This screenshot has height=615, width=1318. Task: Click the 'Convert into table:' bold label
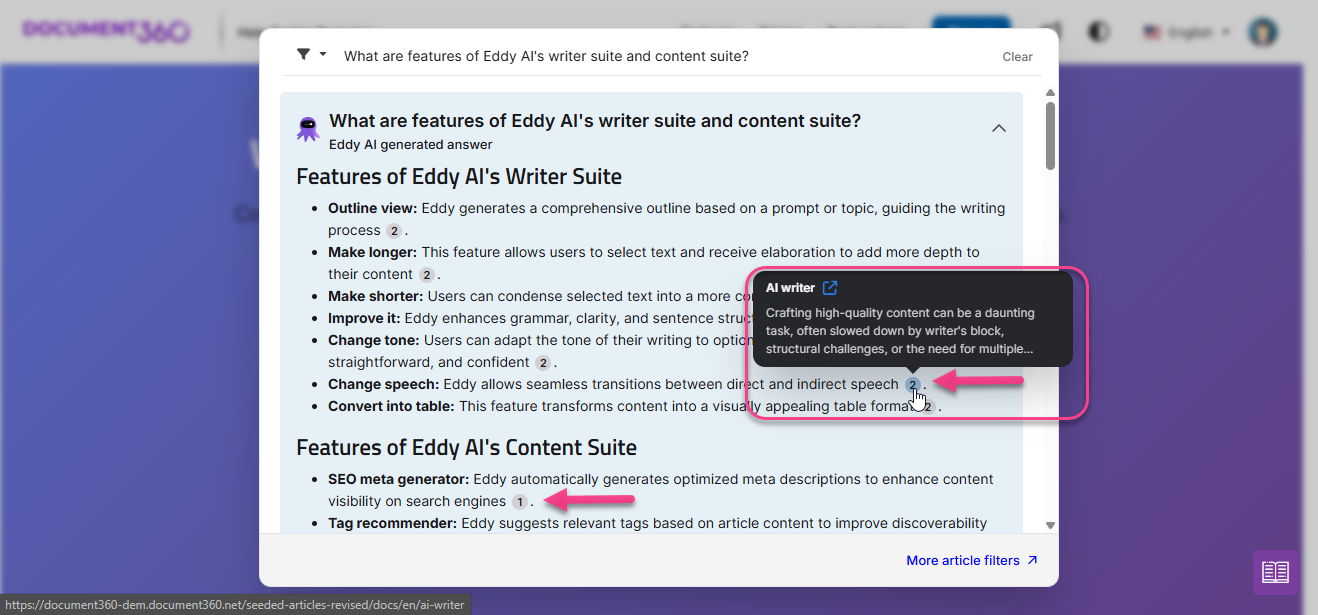coord(391,407)
